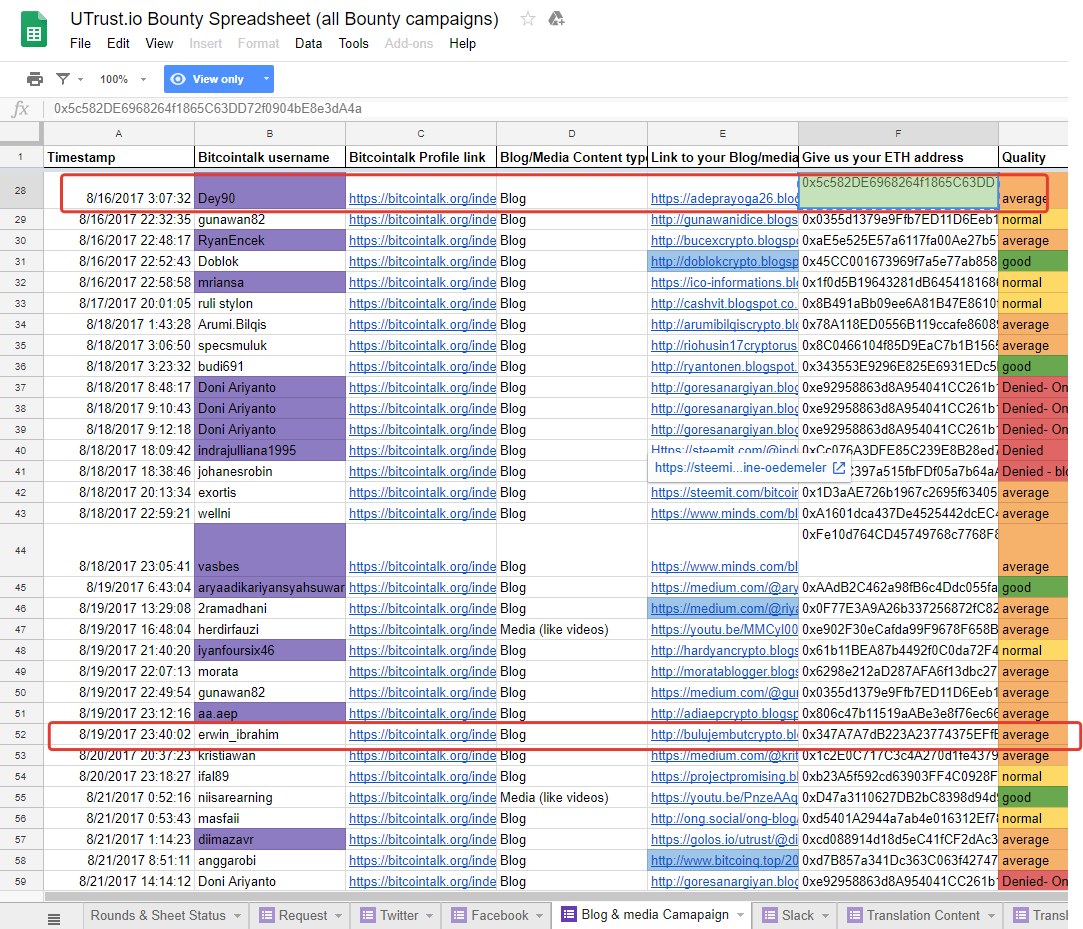Open the Tools menu

[x=353, y=44]
